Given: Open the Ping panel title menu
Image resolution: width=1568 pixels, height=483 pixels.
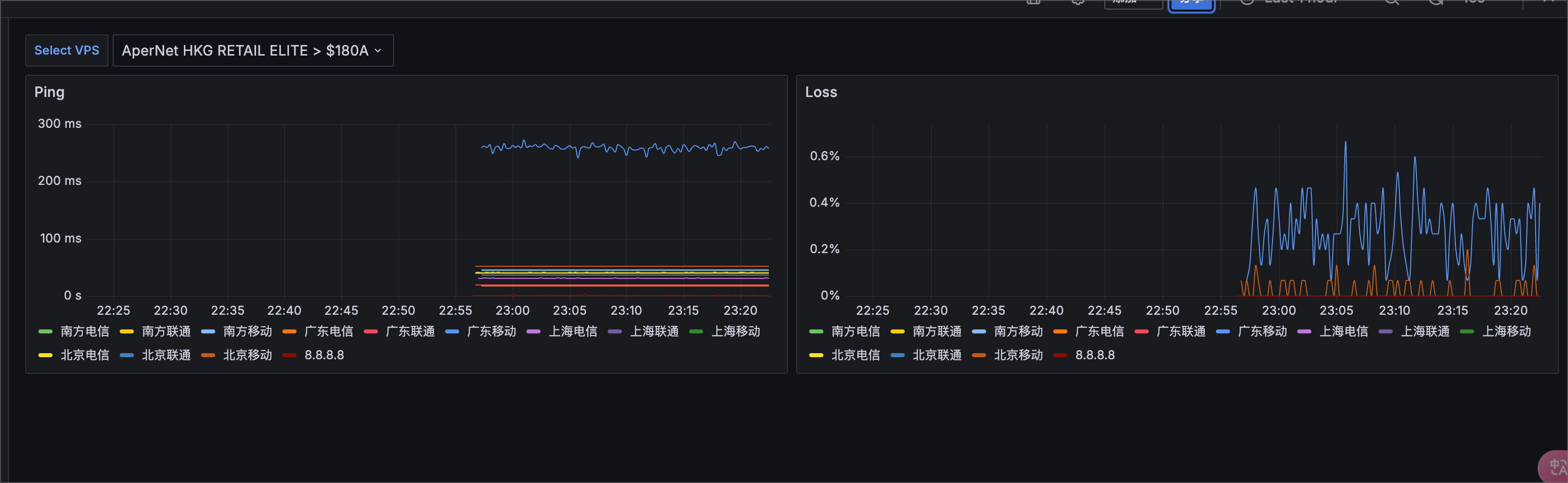Looking at the screenshot, I should click(x=50, y=92).
